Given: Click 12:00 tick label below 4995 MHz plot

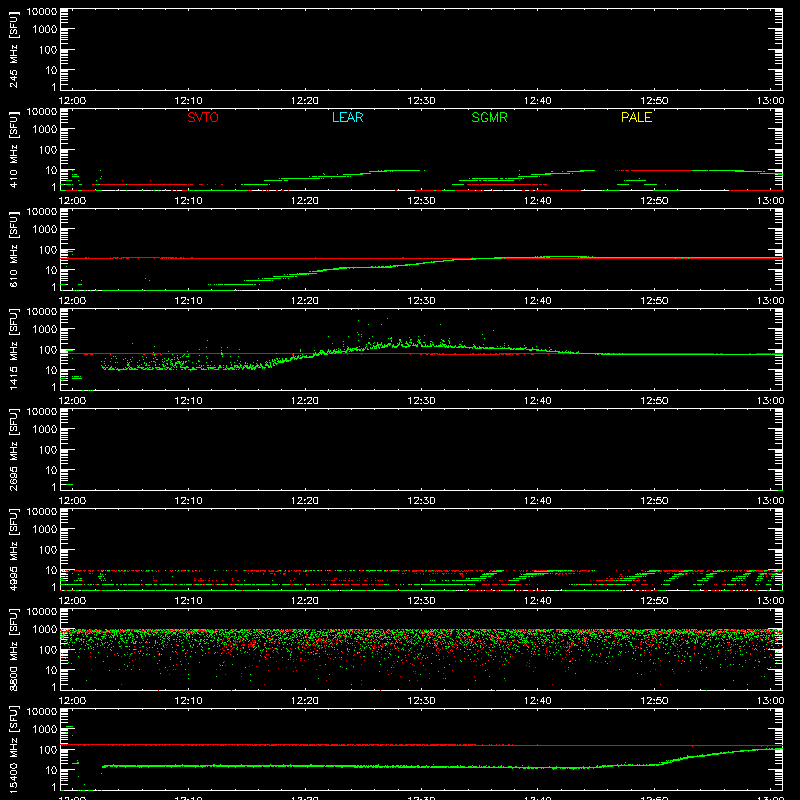Looking at the screenshot, I should [72, 601].
